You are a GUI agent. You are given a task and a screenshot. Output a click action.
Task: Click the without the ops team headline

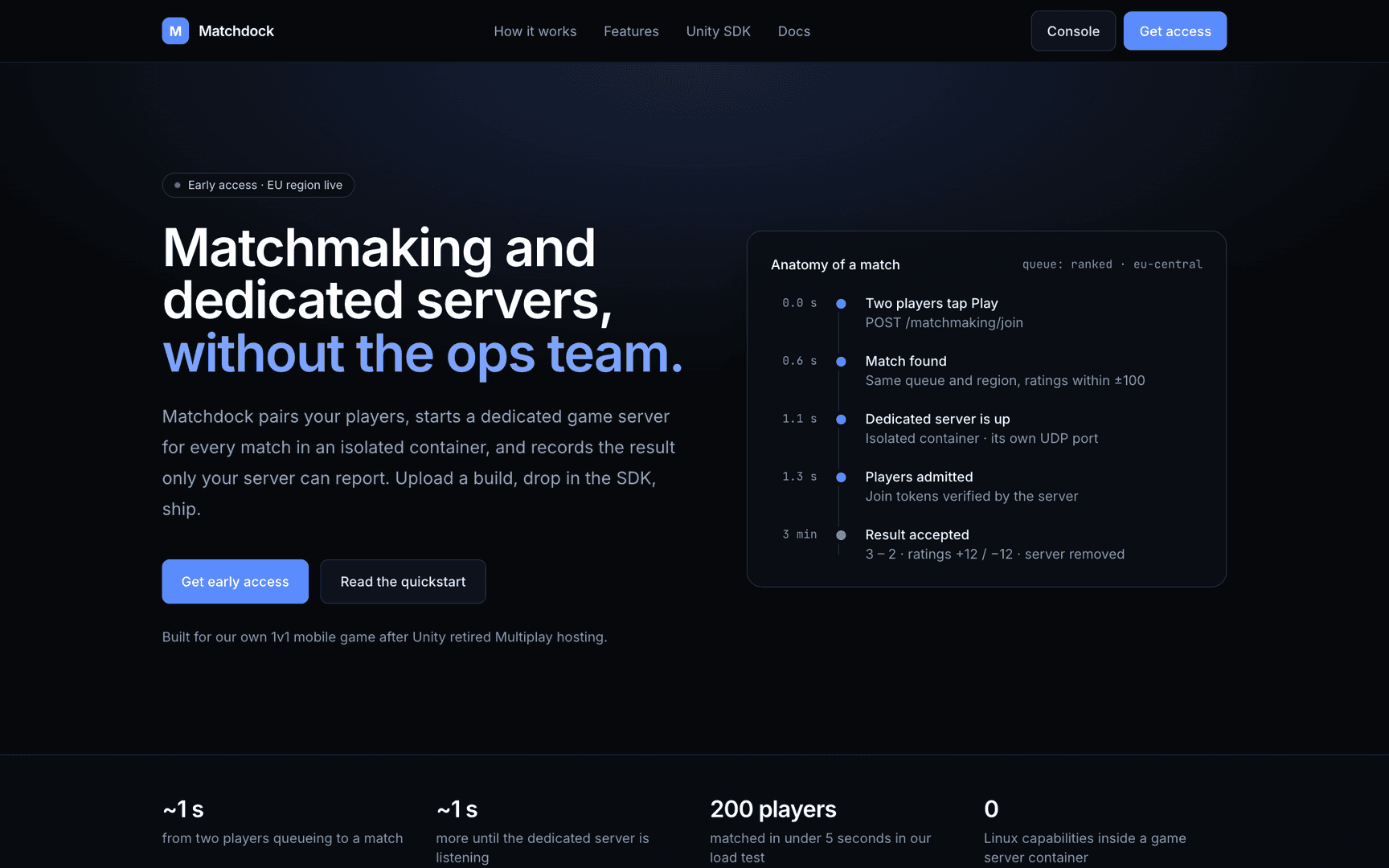(x=423, y=354)
